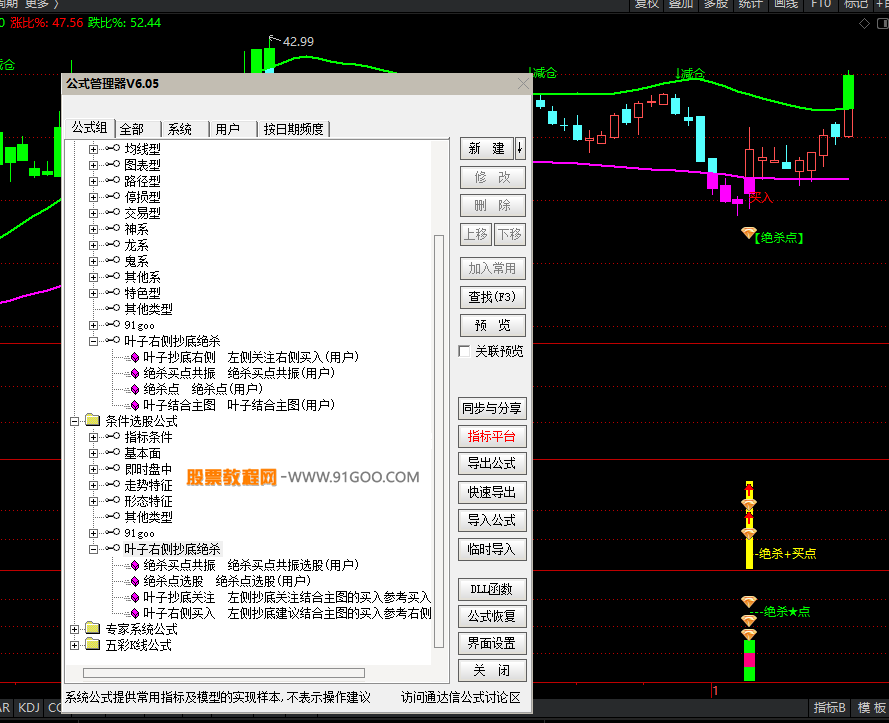This screenshot has height=723, width=889.
Task: Open the 指标B tab in main window
Action: (x=829, y=708)
